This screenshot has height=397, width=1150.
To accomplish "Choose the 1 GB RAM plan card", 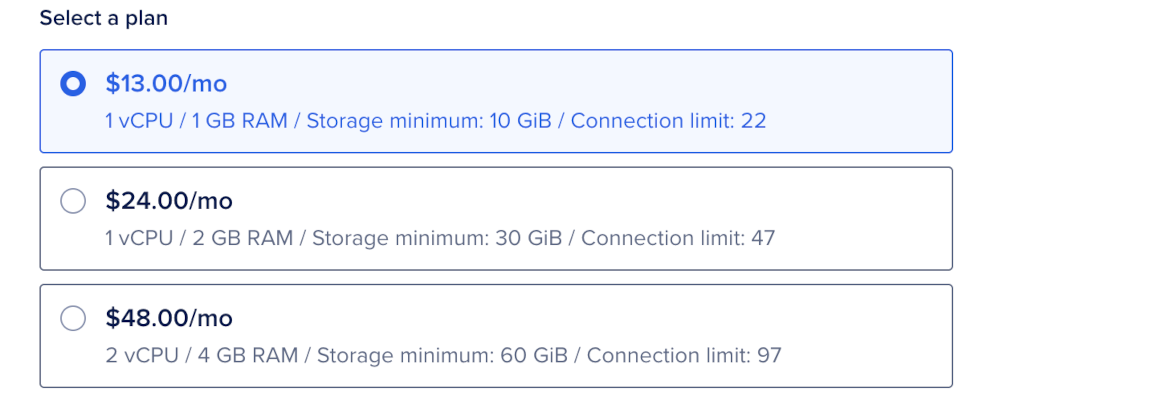I will click(496, 101).
